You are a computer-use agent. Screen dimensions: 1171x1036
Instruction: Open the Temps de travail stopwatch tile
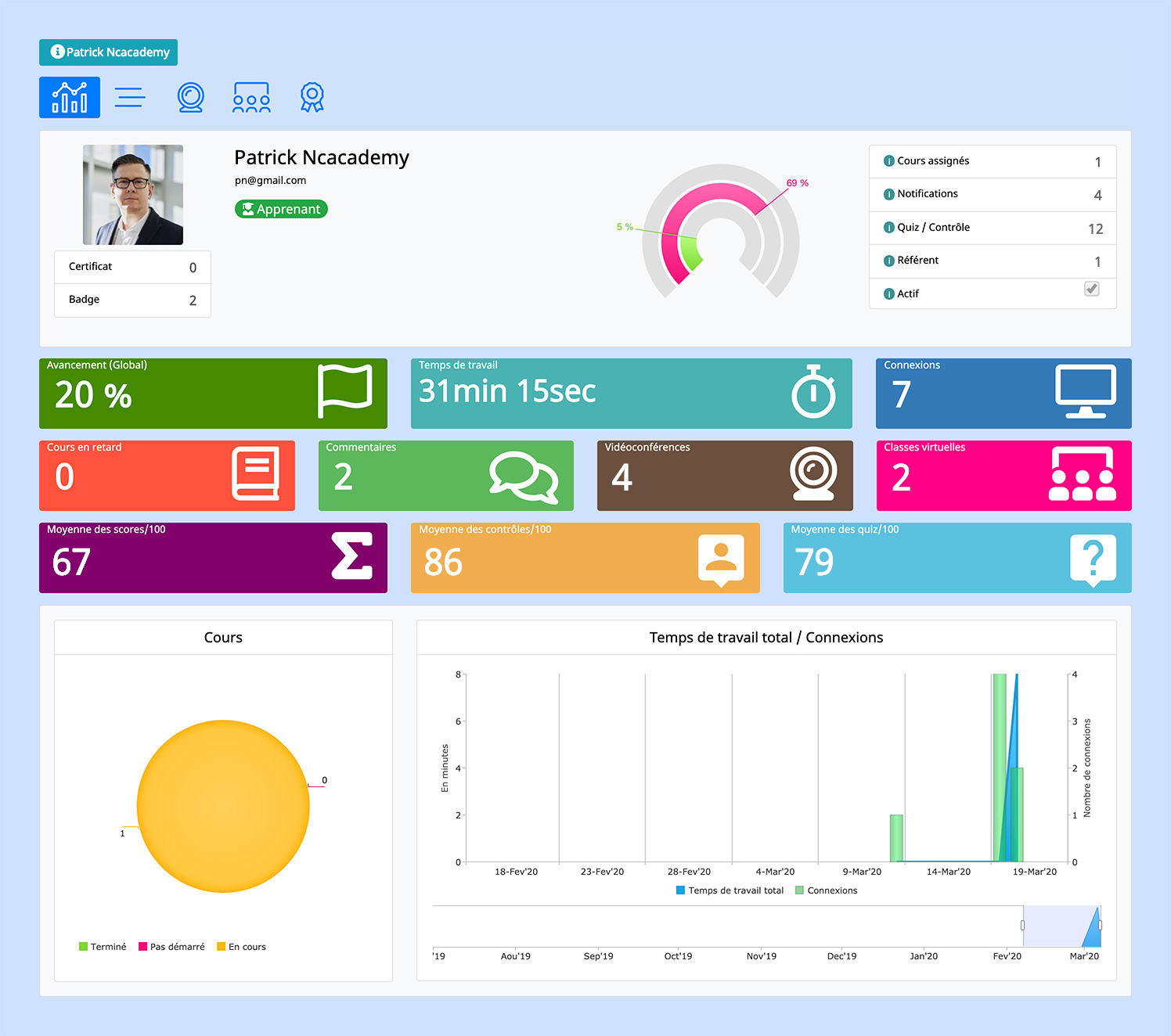pos(631,394)
